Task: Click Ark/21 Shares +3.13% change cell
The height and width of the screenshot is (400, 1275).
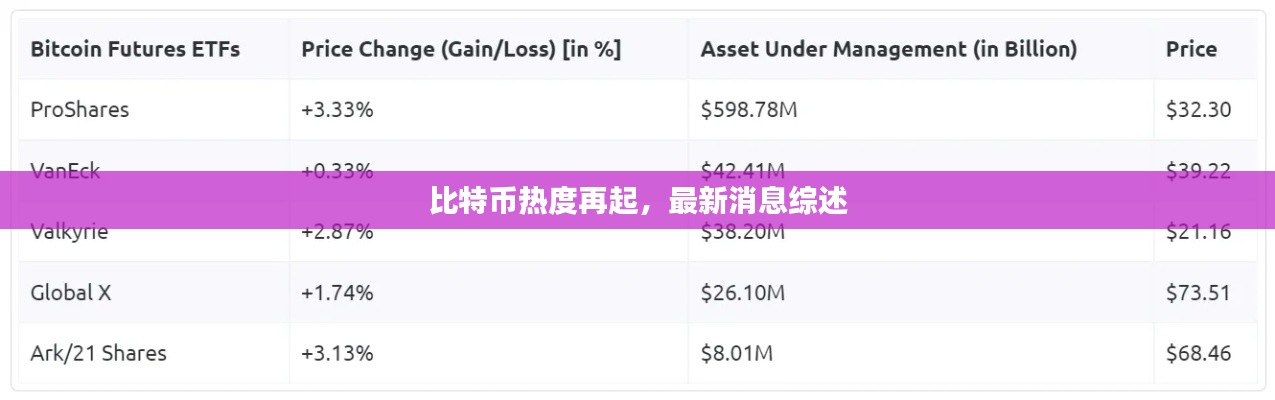Action: click(337, 353)
